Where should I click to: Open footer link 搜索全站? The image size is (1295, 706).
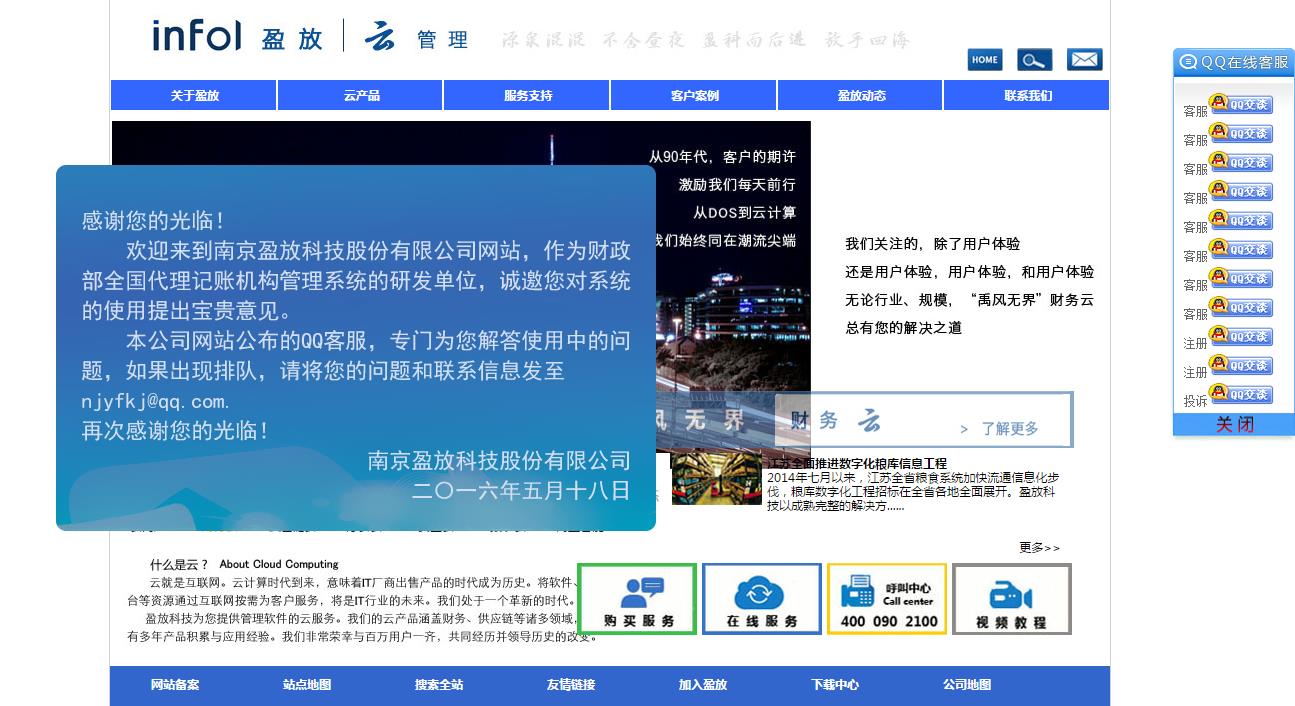click(x=439, y=685)
